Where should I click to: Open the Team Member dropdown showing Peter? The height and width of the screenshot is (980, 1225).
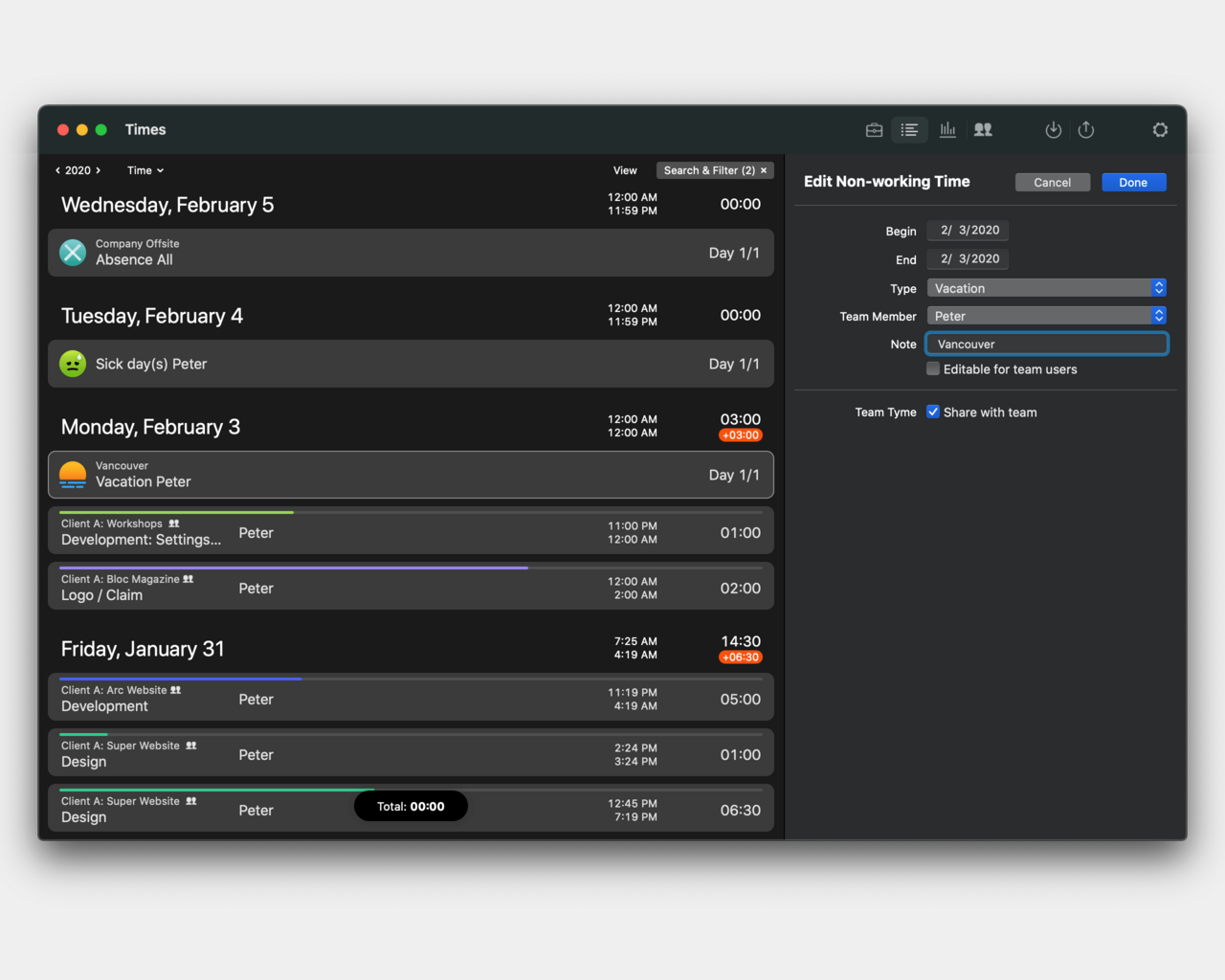[x=1047, y=316]
